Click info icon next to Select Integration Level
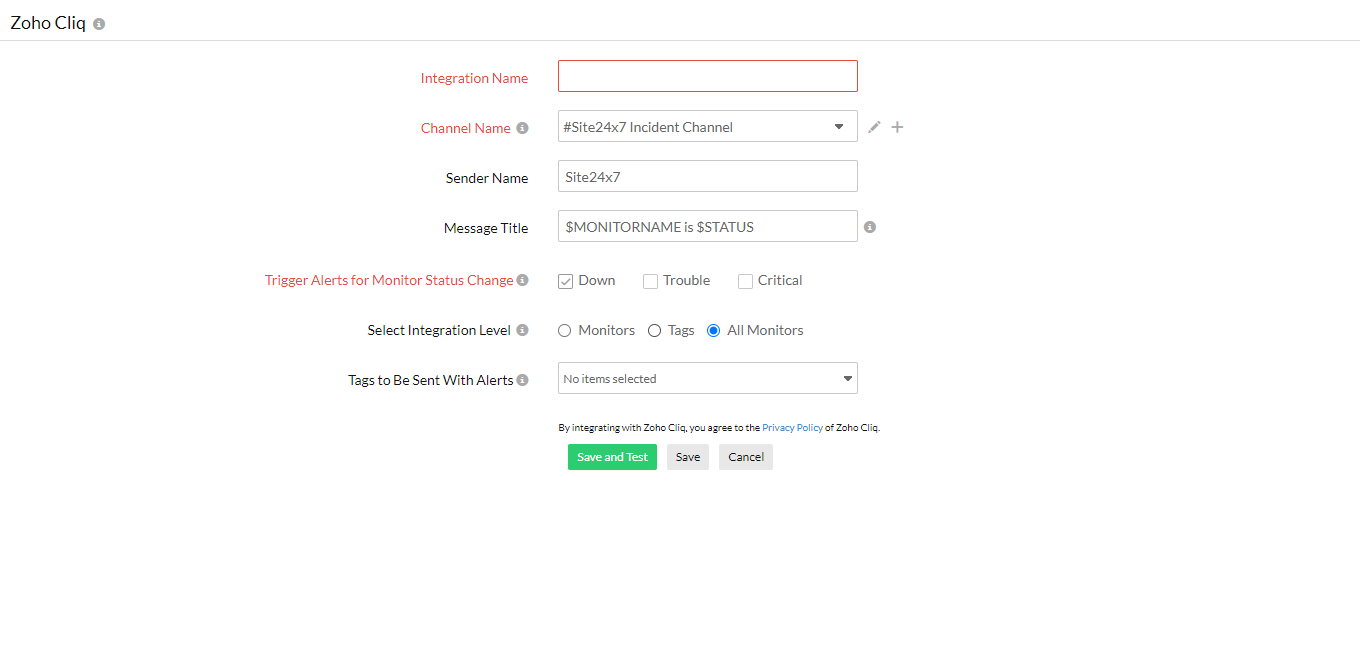Image resolution: width=1360 pixels, height=669 pixels. coord(522,330)
